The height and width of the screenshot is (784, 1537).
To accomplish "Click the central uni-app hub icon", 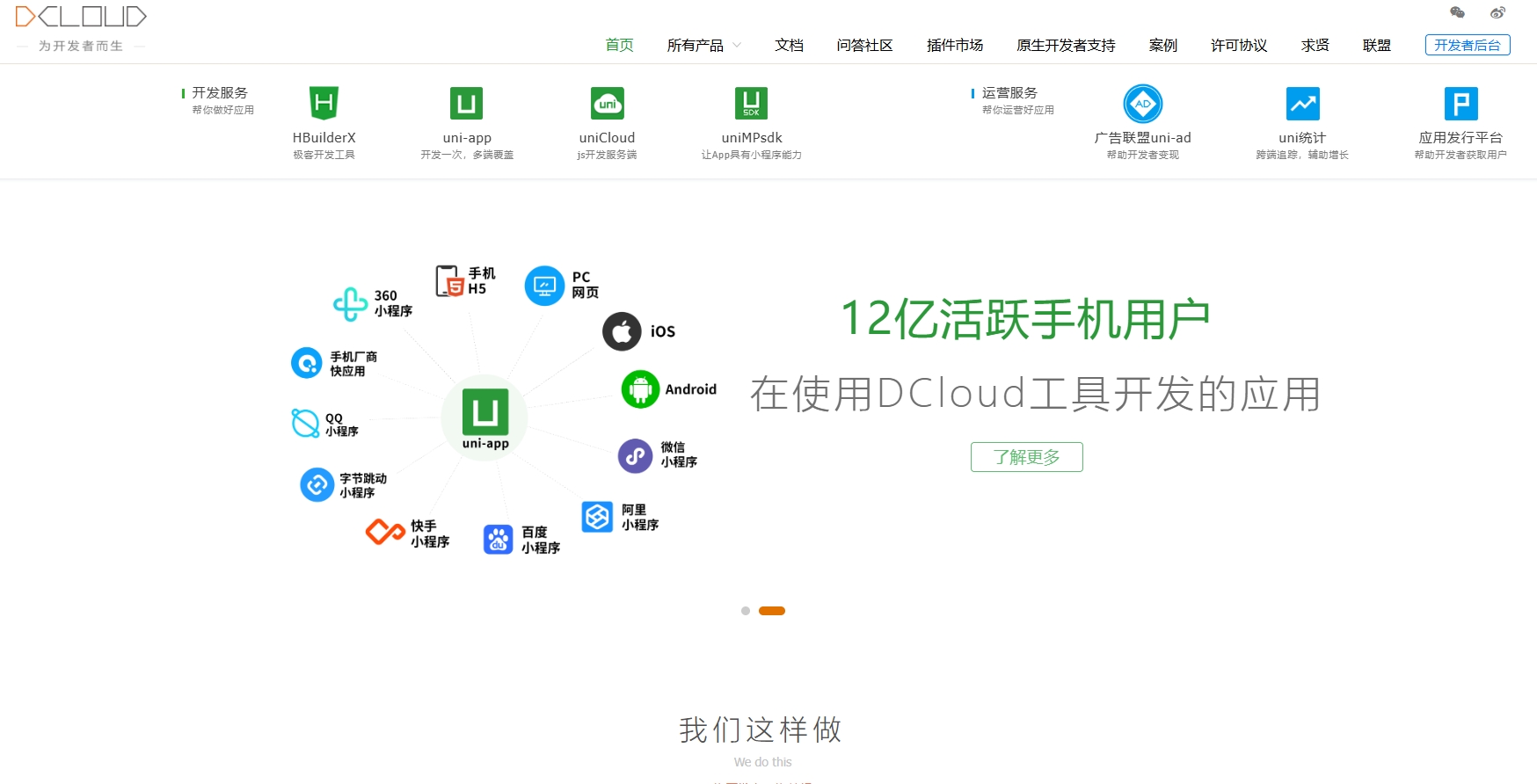I will point(485,411).
